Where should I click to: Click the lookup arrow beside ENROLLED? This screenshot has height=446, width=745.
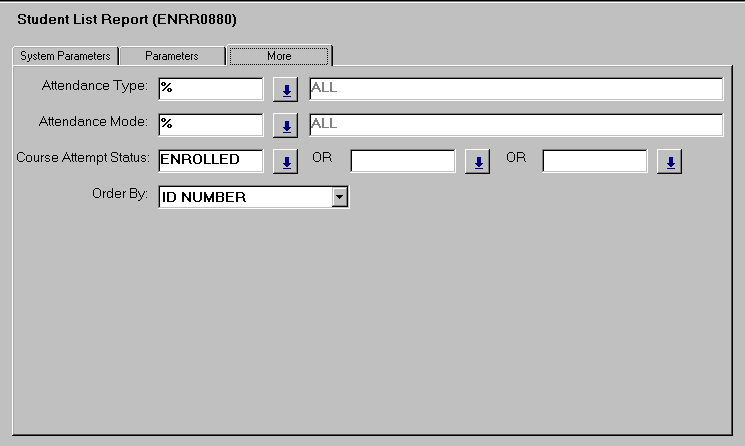point(286,162)
